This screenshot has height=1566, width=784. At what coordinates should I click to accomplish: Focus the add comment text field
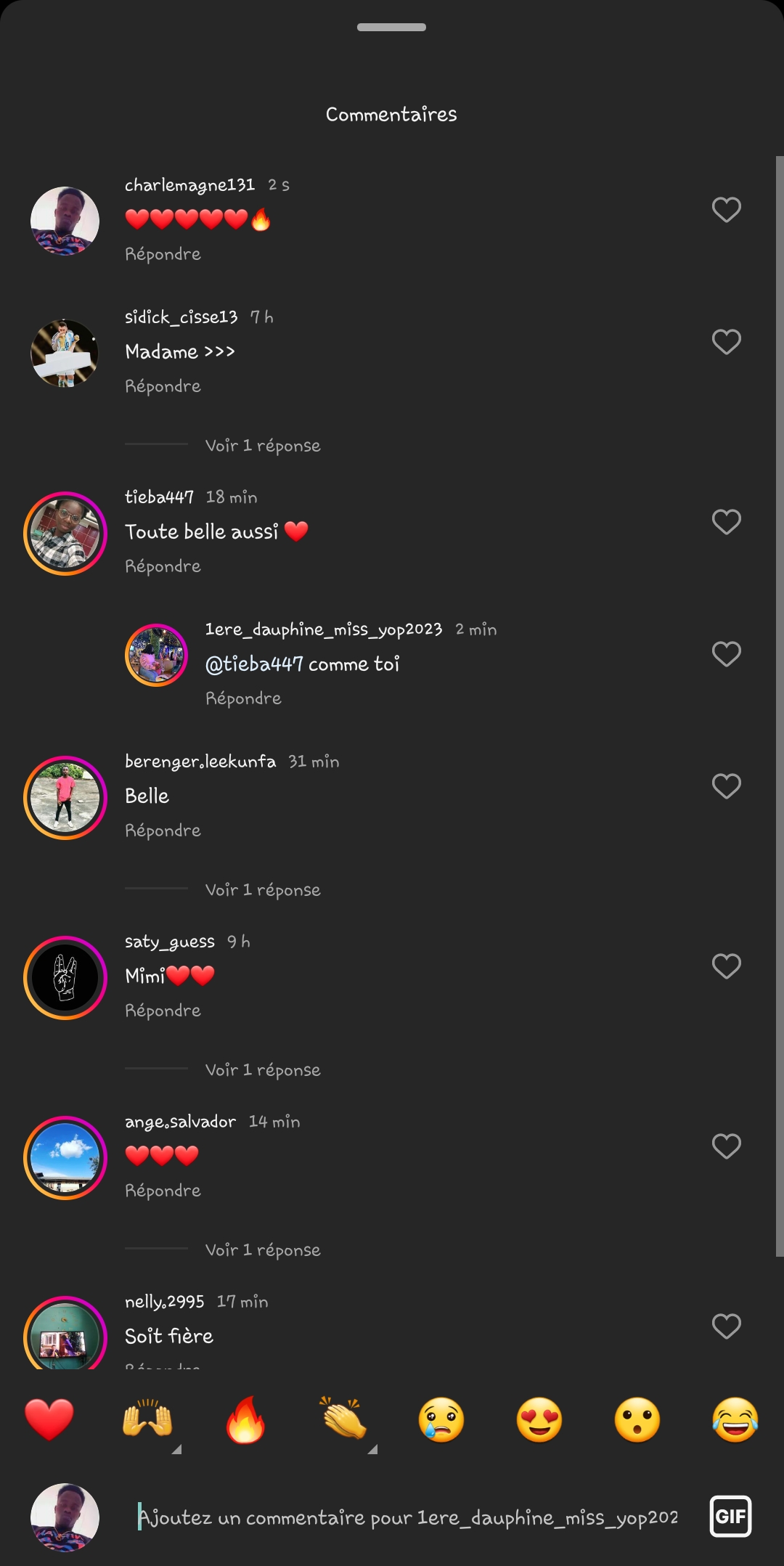408,1517
